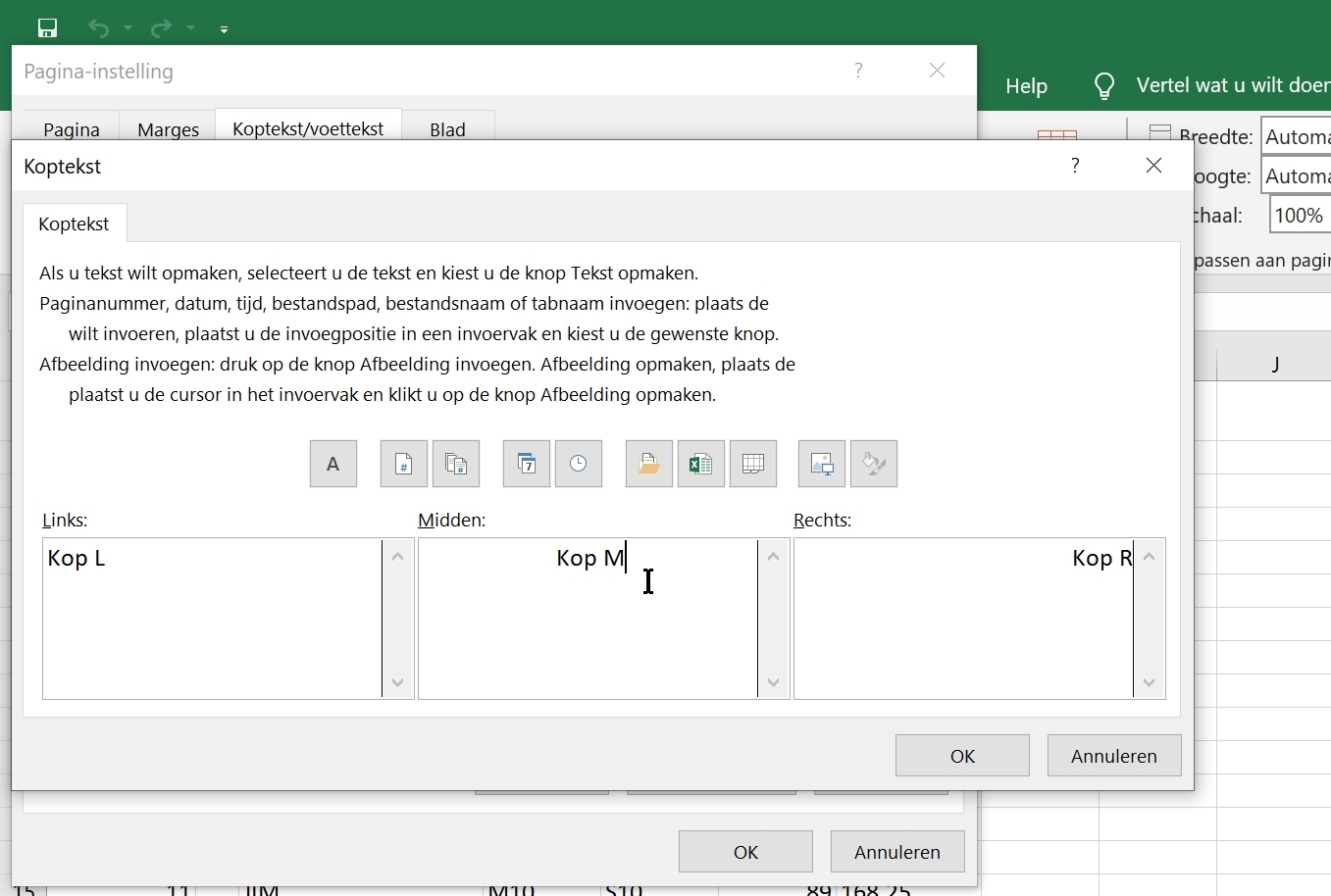Open the Hoogte combo box

pyautogui.click(x=1295, y=176)
